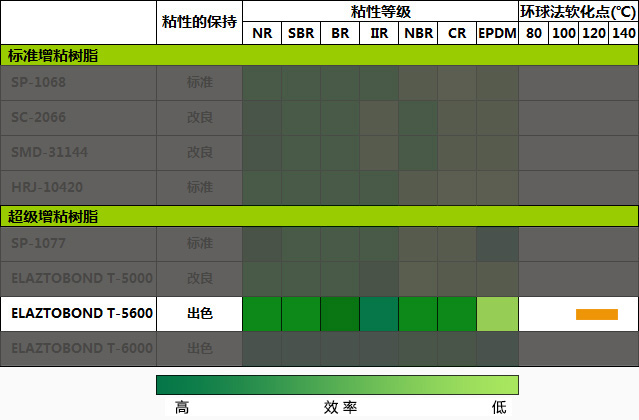Click 改良 in the SMD-31144 row

(x=200, y=152)
